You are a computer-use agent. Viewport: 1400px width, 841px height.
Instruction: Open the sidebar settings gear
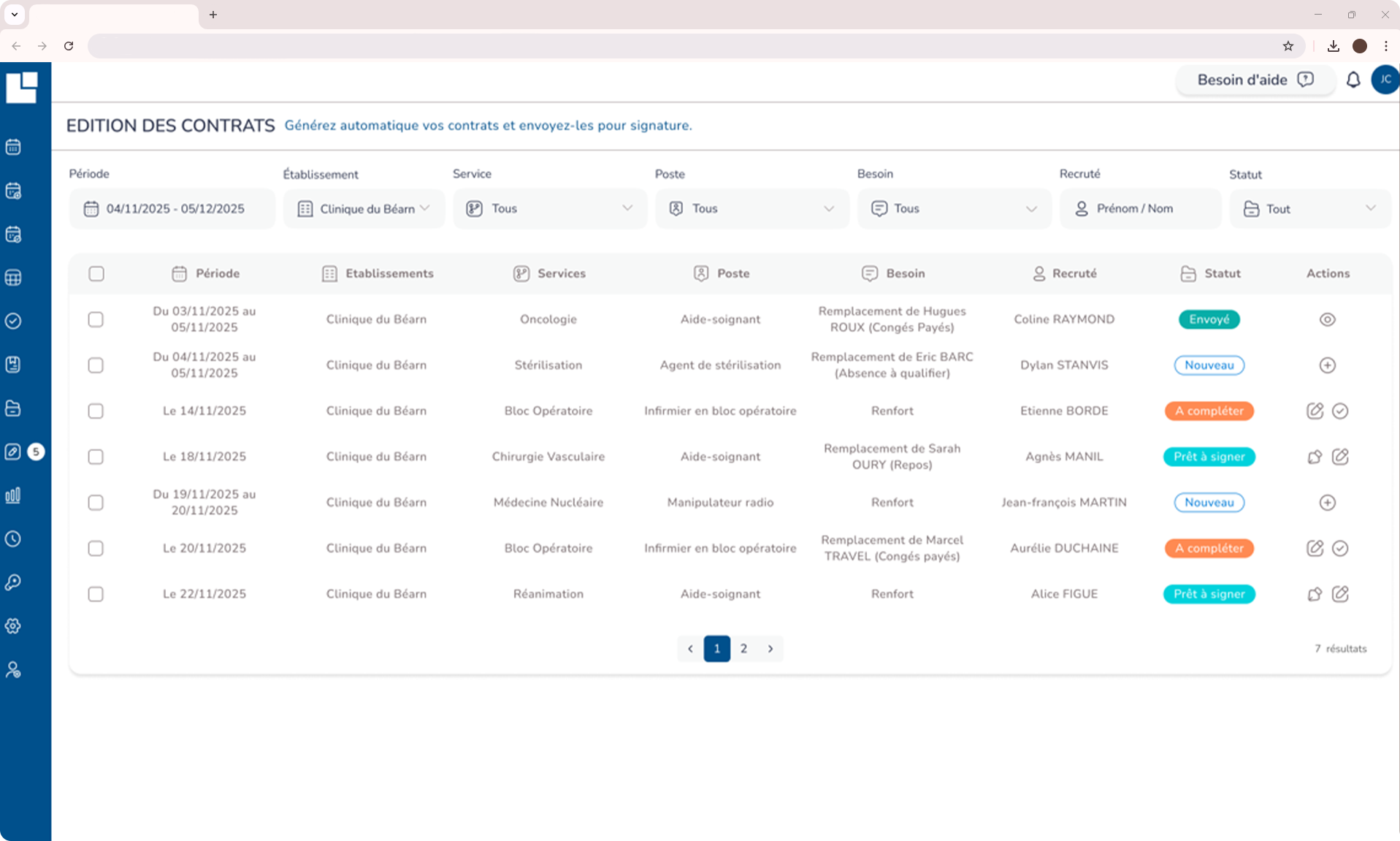[13, 626]
